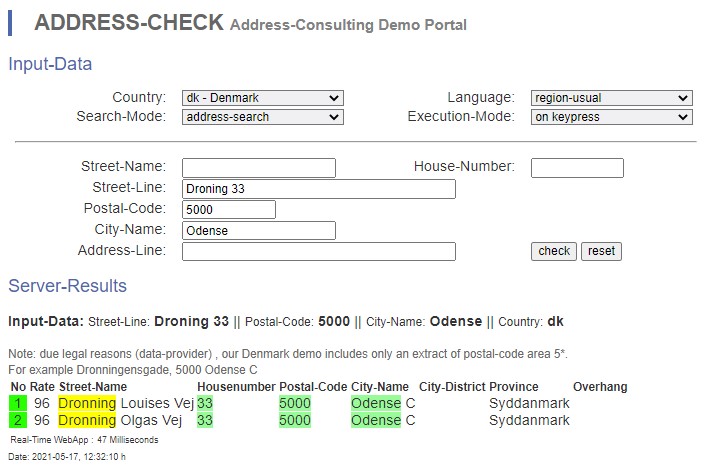Click postal code 5000 in second result
The image size is (704, 473).
pos(294,421)
